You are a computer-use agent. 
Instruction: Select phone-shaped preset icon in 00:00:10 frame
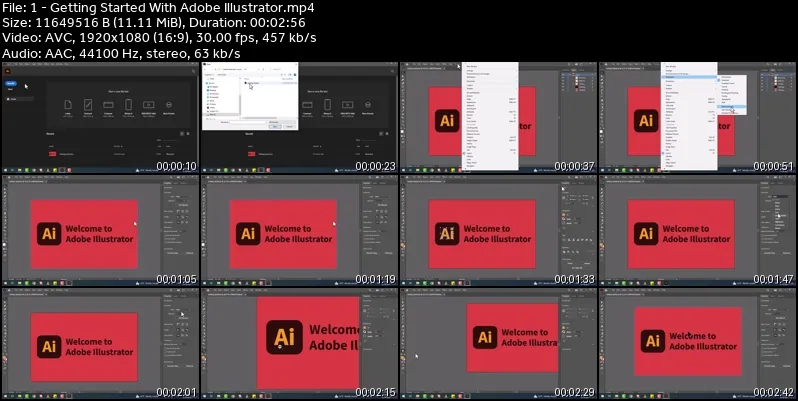click(x=128, y=104)
